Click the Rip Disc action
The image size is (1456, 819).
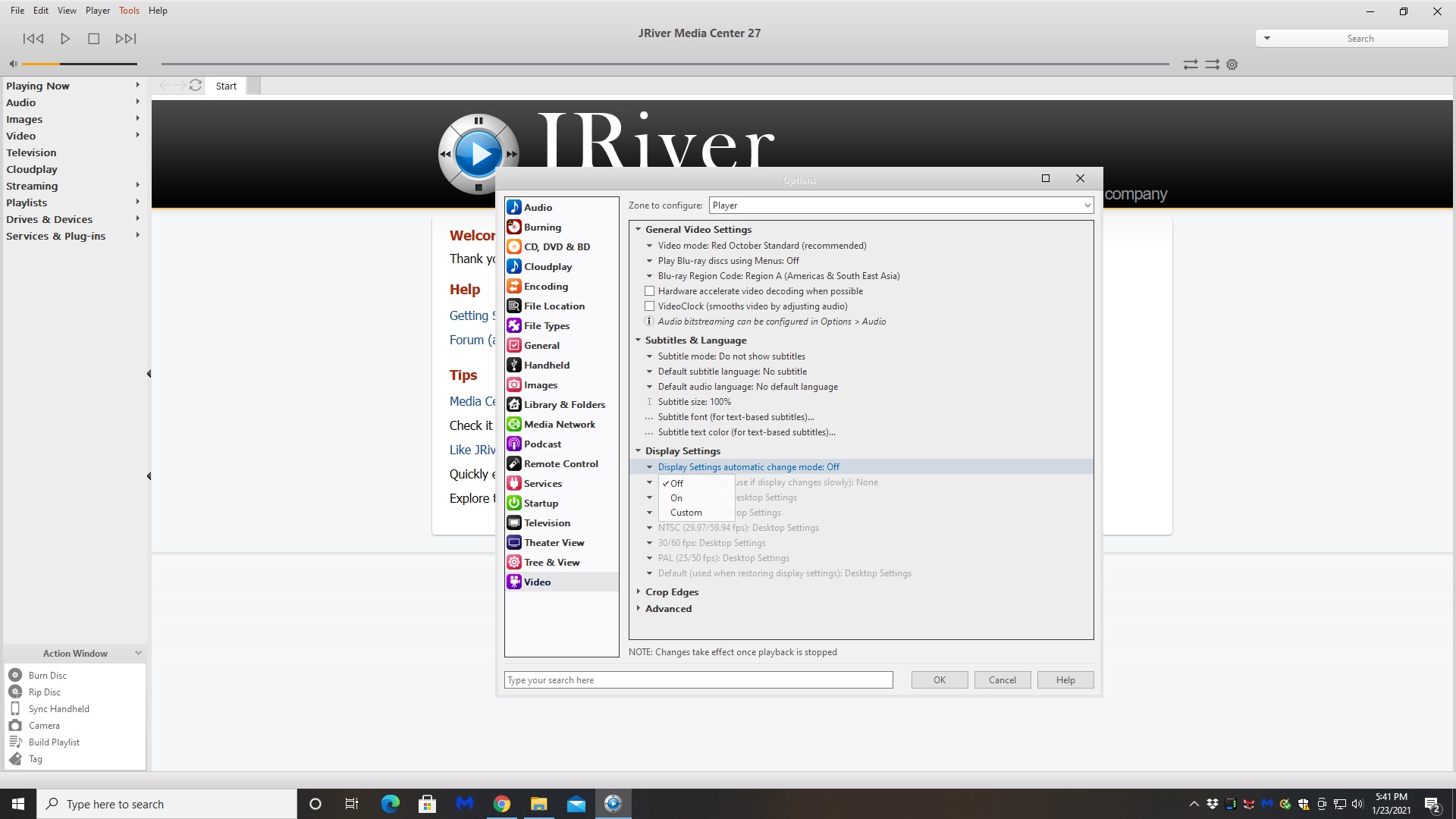(44, 692)
